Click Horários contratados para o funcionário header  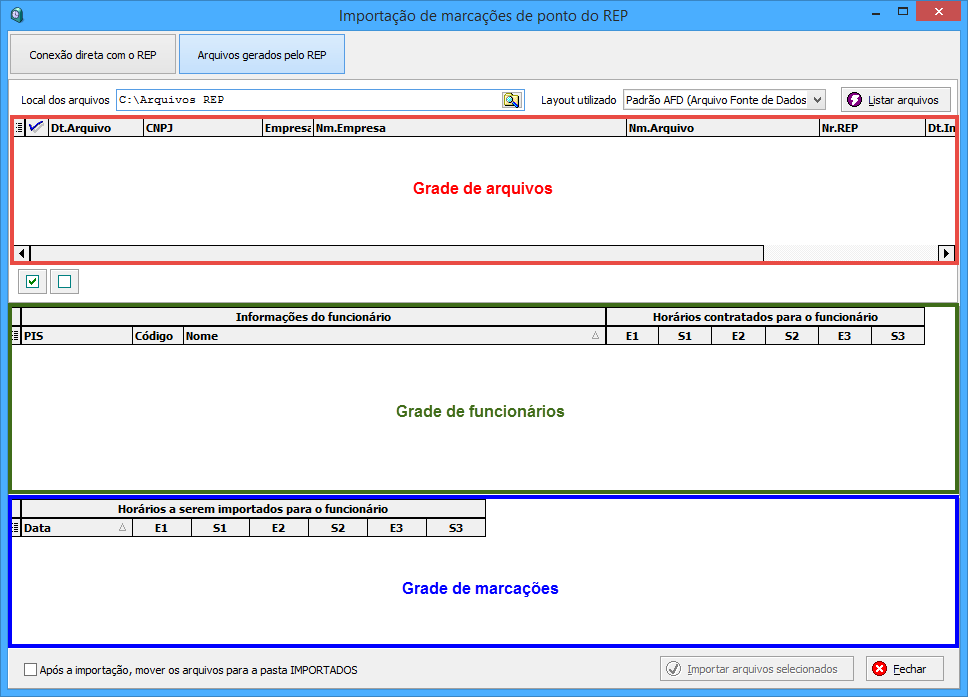coord(766,317)
